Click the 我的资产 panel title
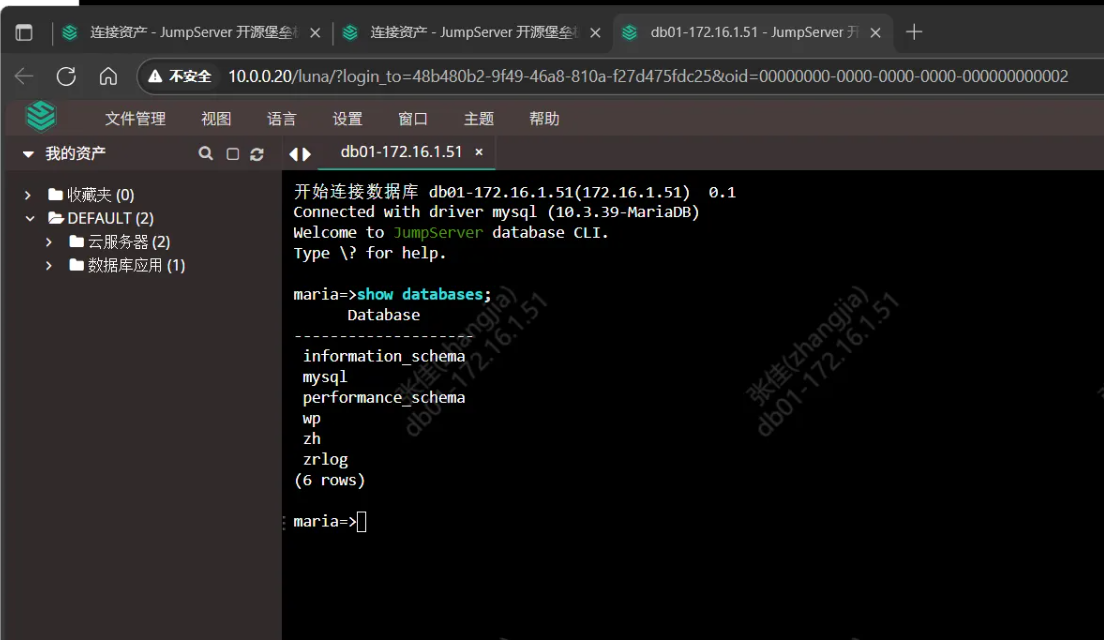The height and width of the screenshot is (640, 1104). (x=75, y=153)
